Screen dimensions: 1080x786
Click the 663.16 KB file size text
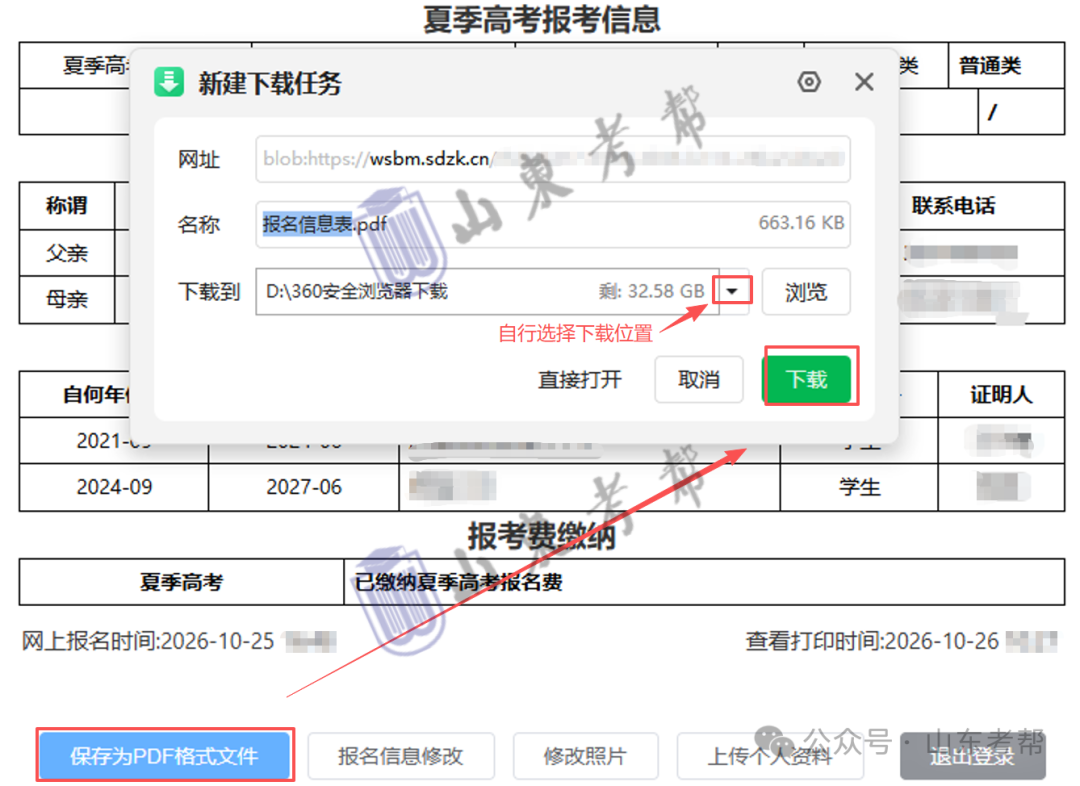[x=801, y=223]
